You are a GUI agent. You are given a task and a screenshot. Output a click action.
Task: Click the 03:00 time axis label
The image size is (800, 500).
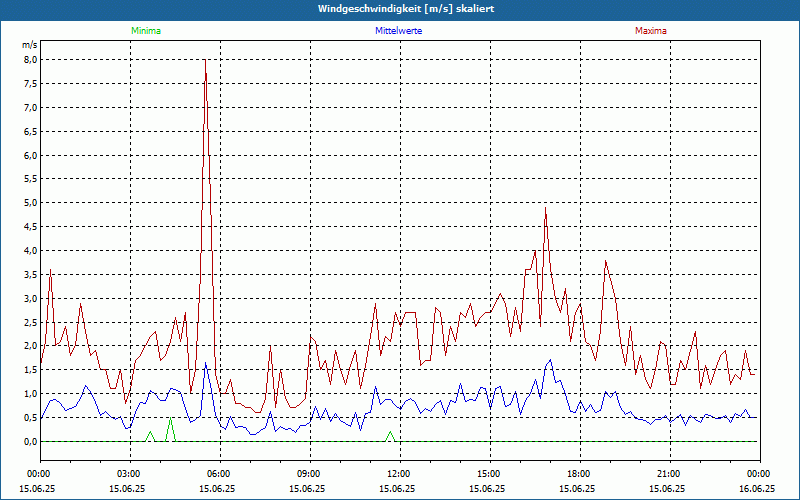coord(129,474)
